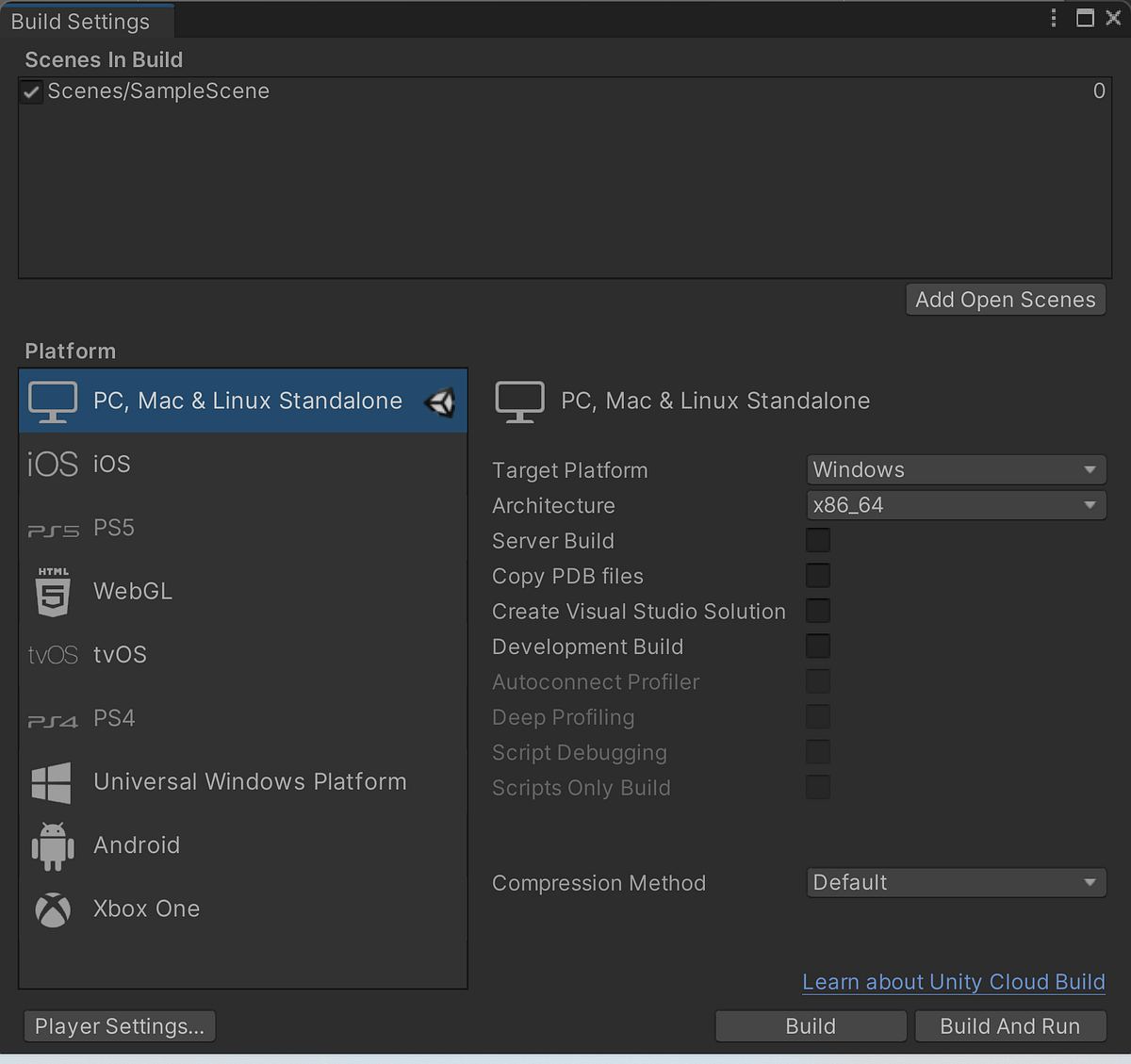The height and width of the screenshot is (1064, 1131).
Task: Uncheck Scenes/SampleScene in the build list
Action: (x=30, y=90)
